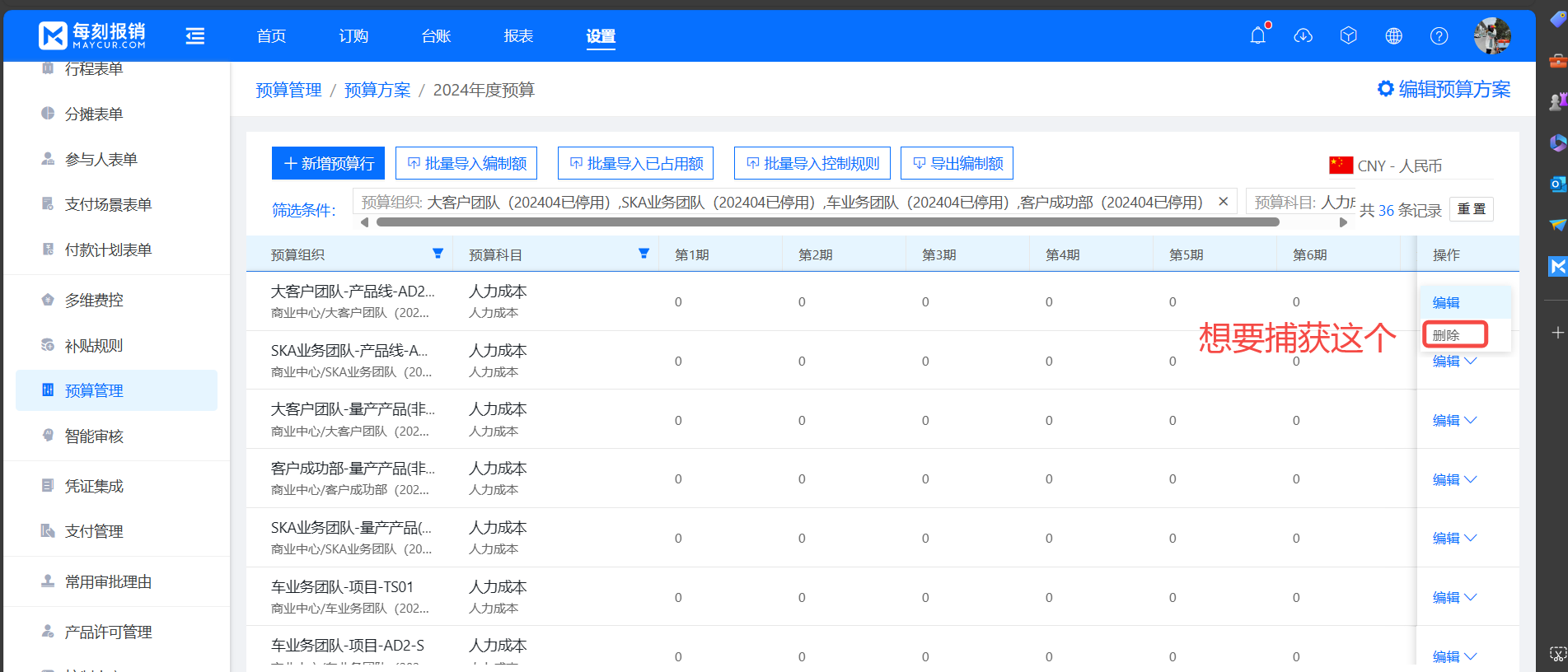This screenshot has width=1568, height=672.
Task: Click the cube icon in header
Action: [x=1348, y=35]
